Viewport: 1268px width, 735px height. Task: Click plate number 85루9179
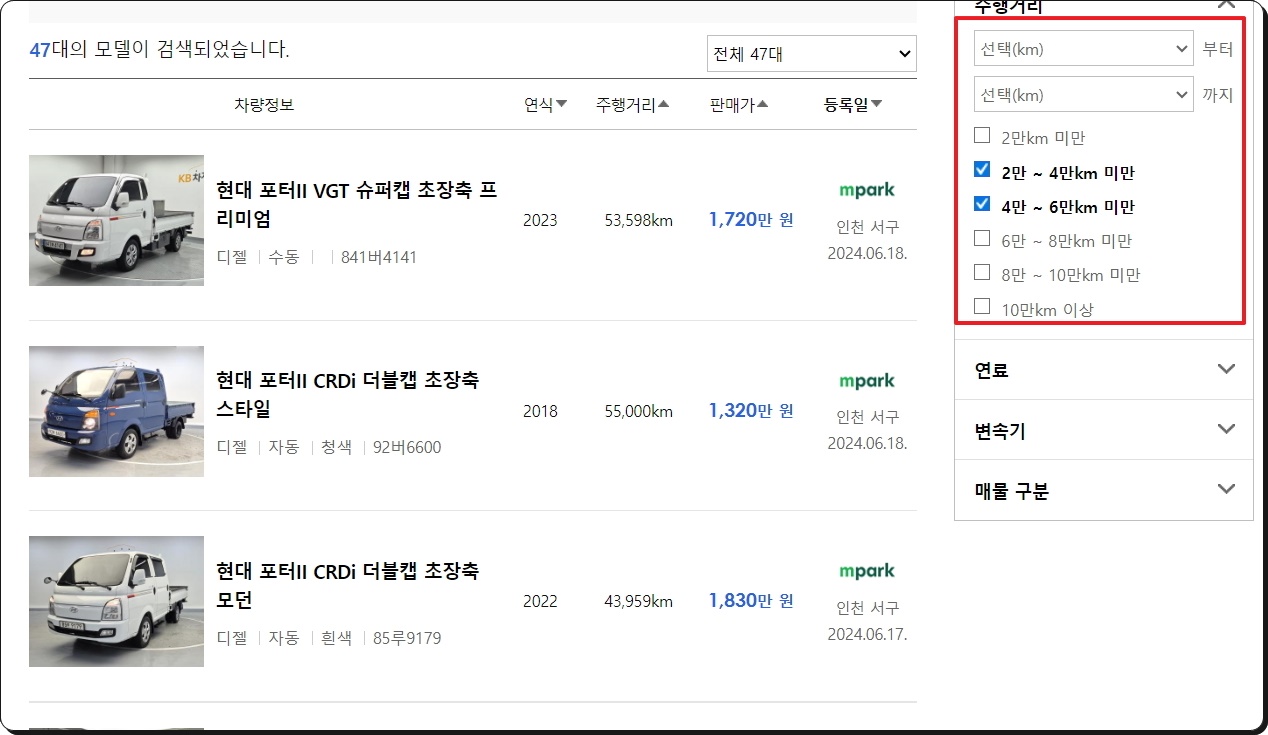tap(407, 638)
